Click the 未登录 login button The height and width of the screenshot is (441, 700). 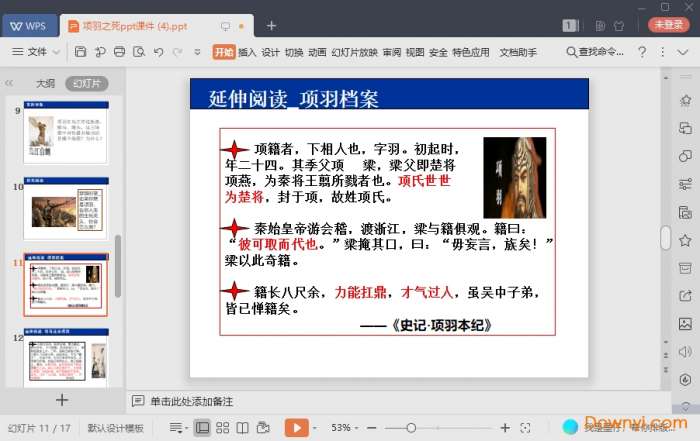(x=668, y=25)
